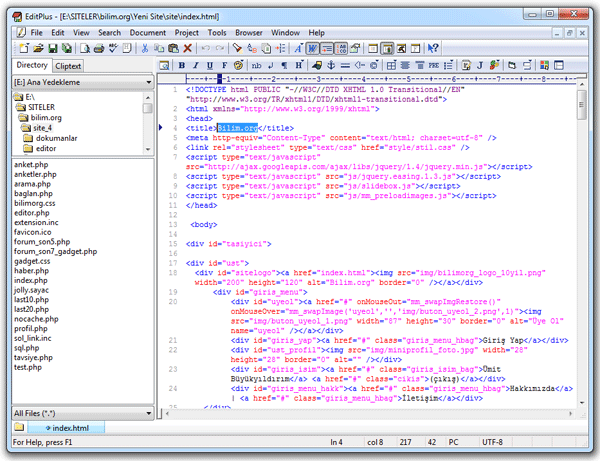
Task: Insert Font tag with the F icon
Action: (x=224, y=65)
